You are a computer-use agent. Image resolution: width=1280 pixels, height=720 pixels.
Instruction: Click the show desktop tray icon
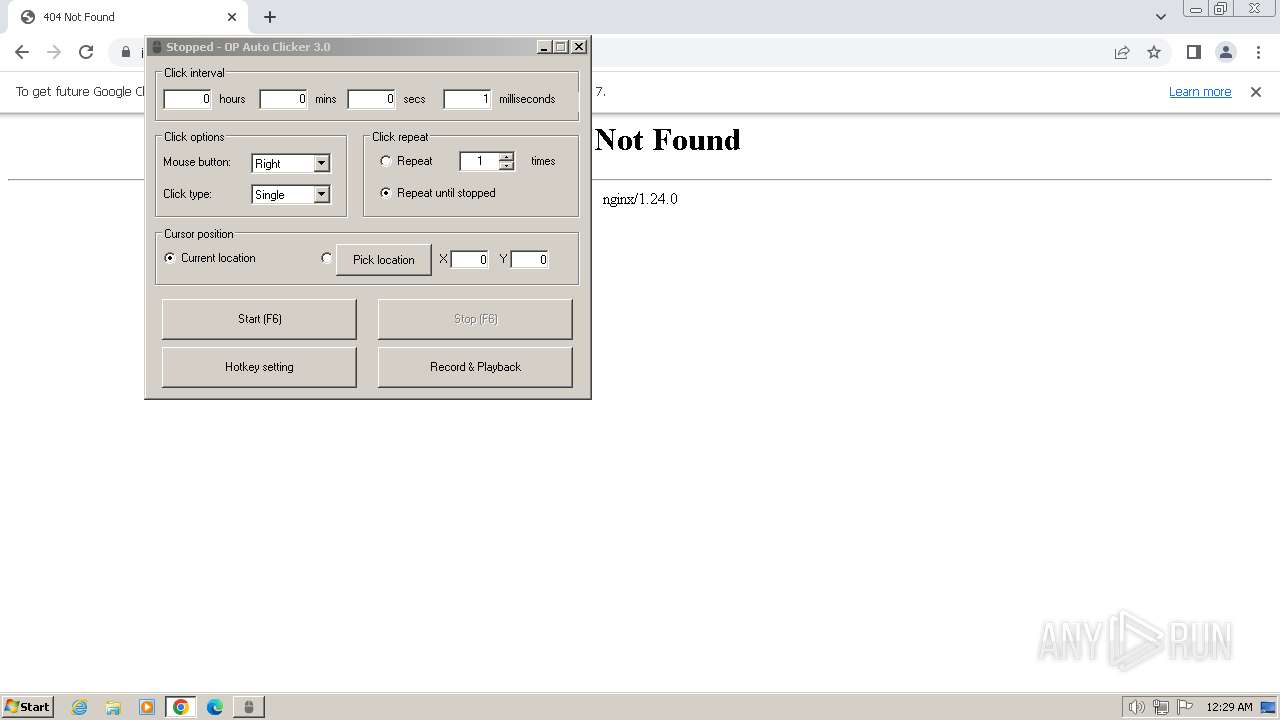pyautogui.click(x=1268, y=707)
